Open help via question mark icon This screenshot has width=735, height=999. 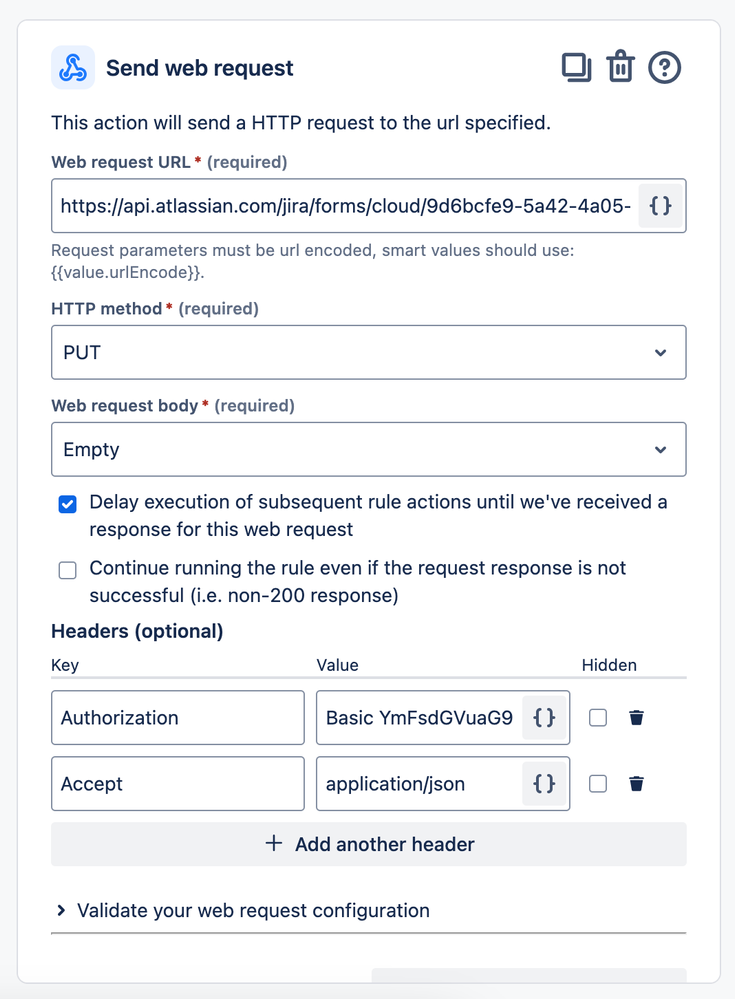point(664,68)
